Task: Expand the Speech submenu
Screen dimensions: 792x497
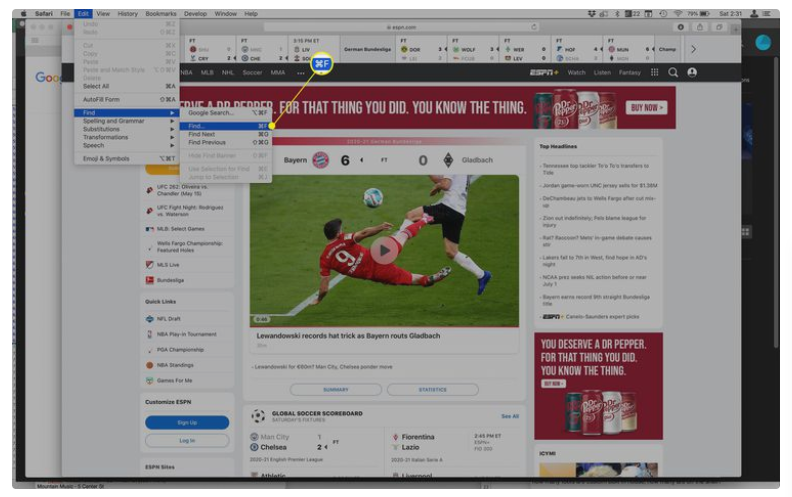Action: (126, 145)
